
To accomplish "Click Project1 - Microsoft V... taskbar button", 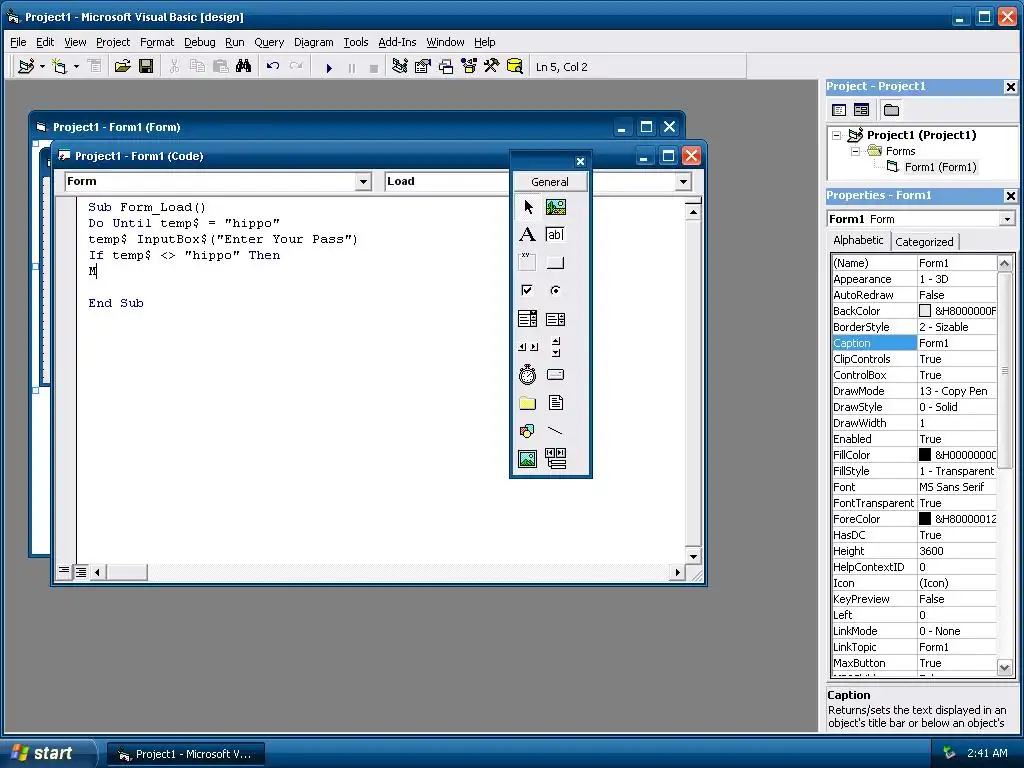I will (185, 754).
